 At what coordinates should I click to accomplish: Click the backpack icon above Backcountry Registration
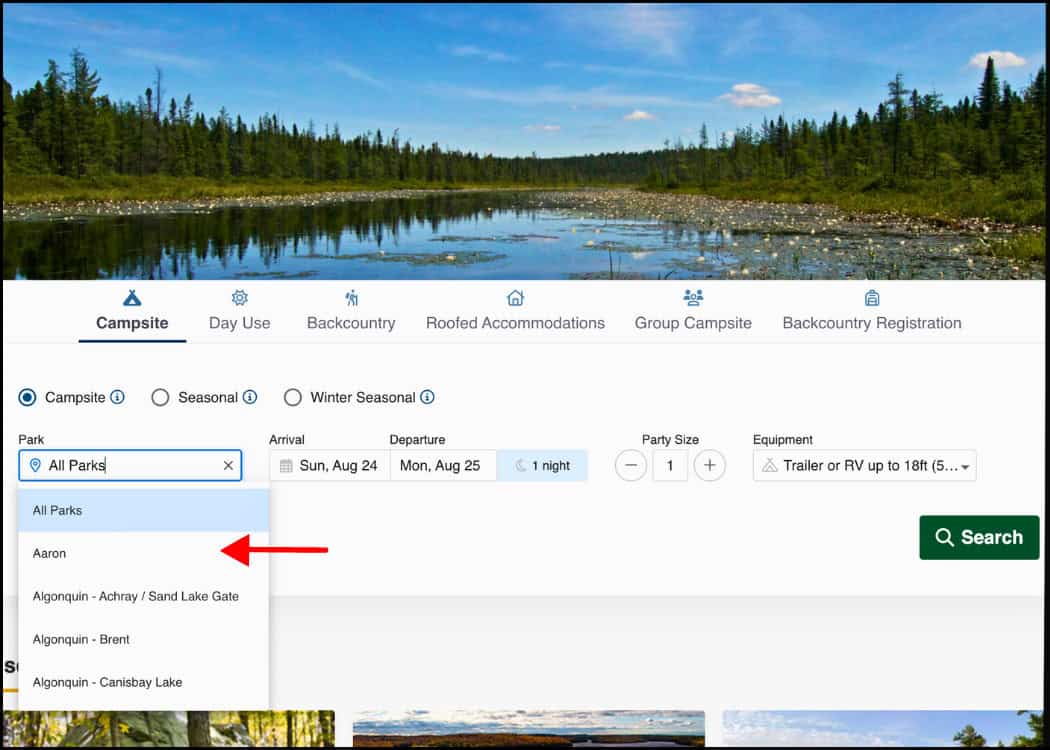[x=872, y=297]
